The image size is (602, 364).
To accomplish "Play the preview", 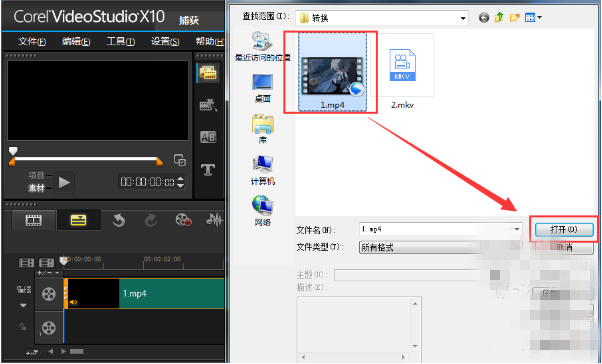I will pyautogui.click(x=64, y=182).
